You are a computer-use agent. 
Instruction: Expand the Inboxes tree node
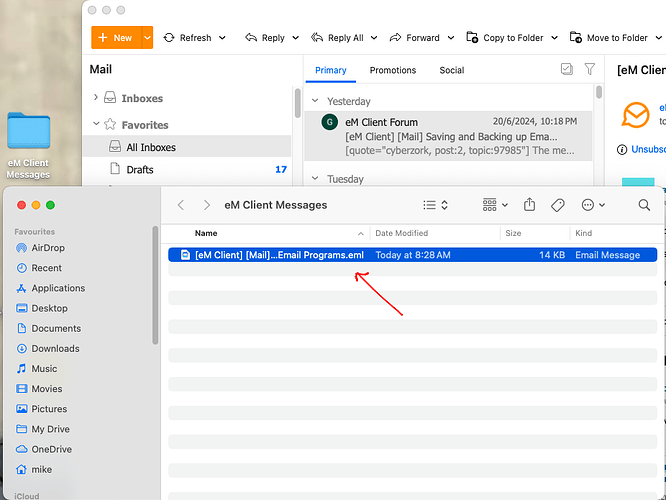point(96,97)
